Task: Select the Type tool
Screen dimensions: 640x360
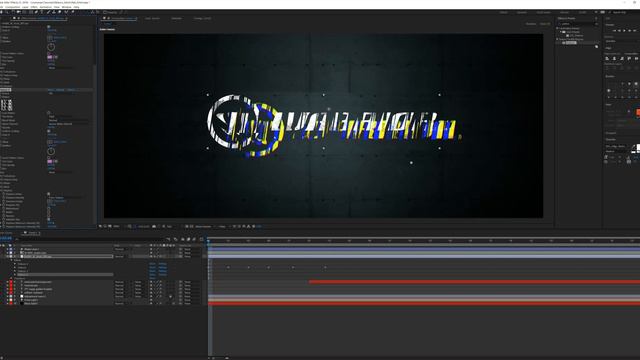Action: pos(42,12)
